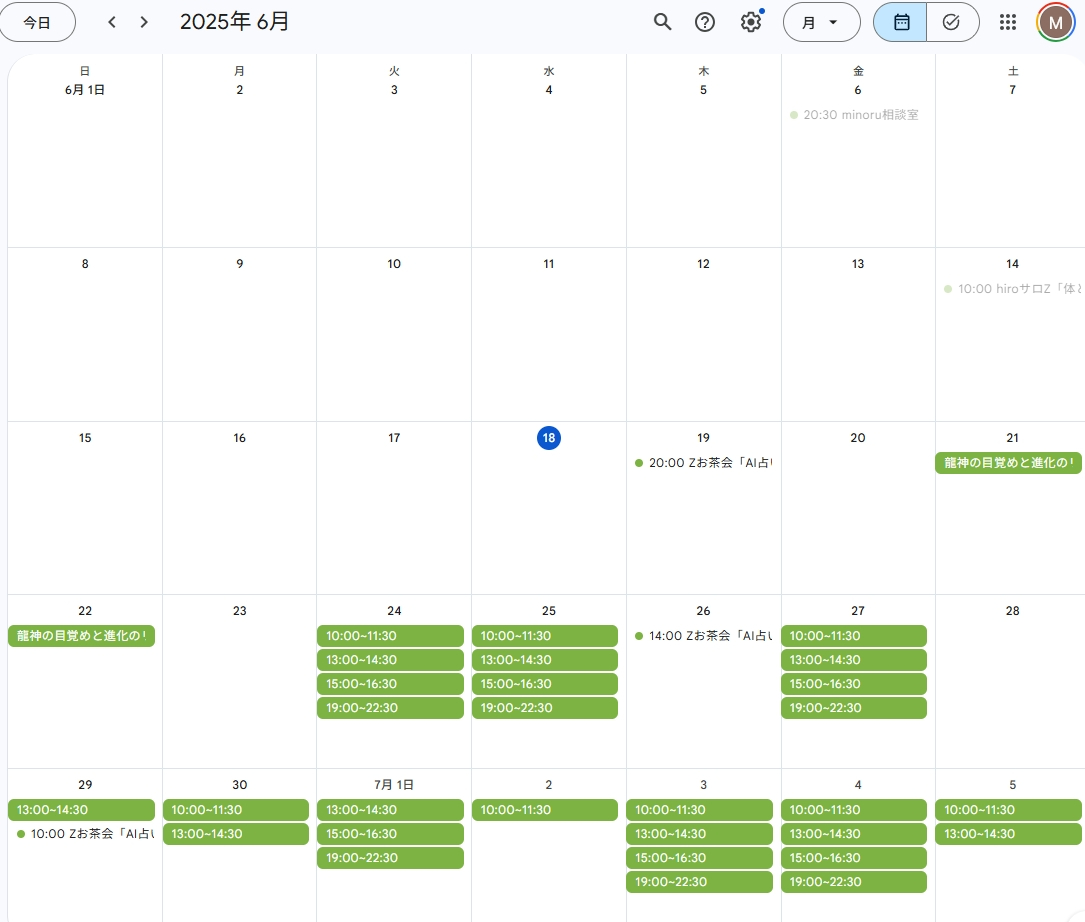This screenshot has height=922, width=1085.
Task: Select July 4 15:00~16:30 event
Action: coord(854,858)
